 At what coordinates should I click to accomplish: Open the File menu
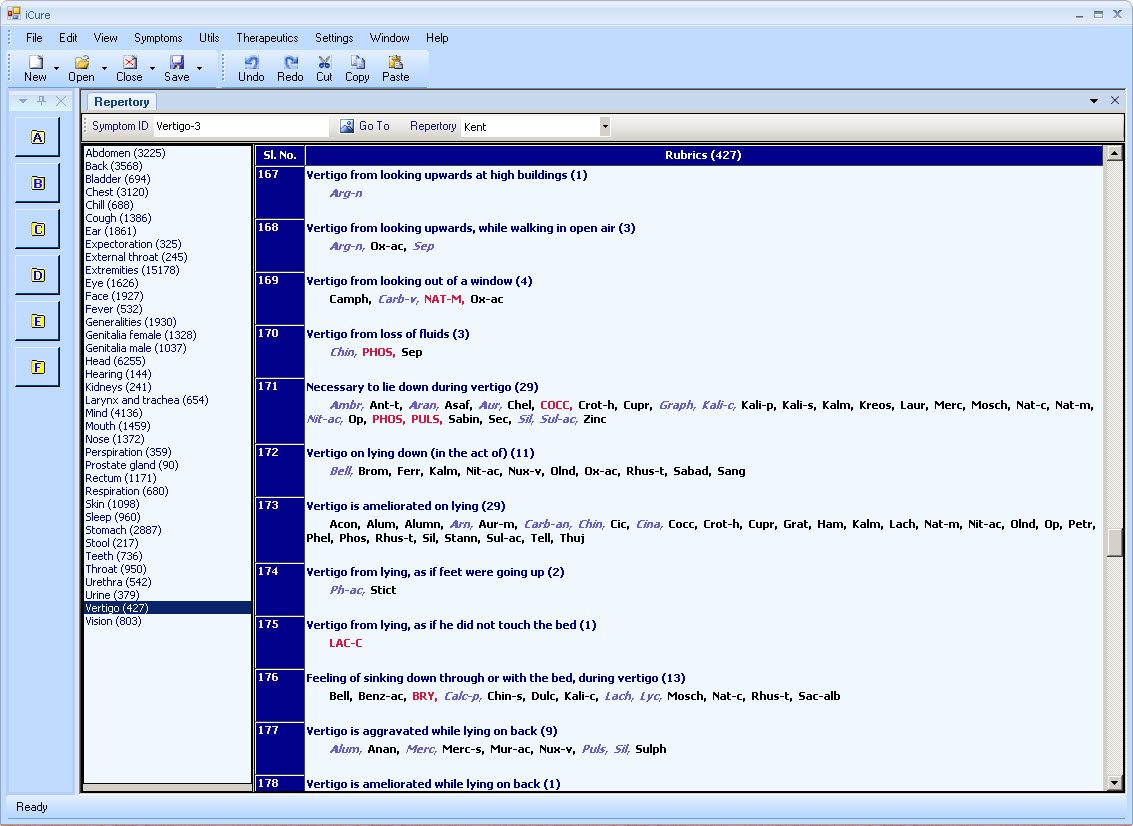pos(34,38)
